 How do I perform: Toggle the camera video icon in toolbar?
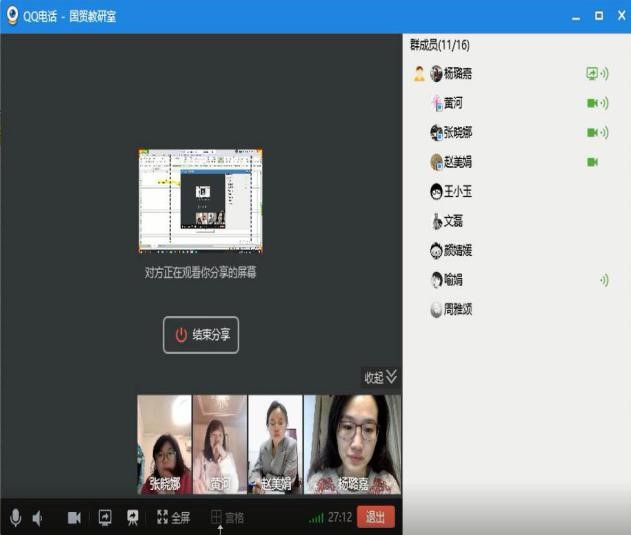74,518
